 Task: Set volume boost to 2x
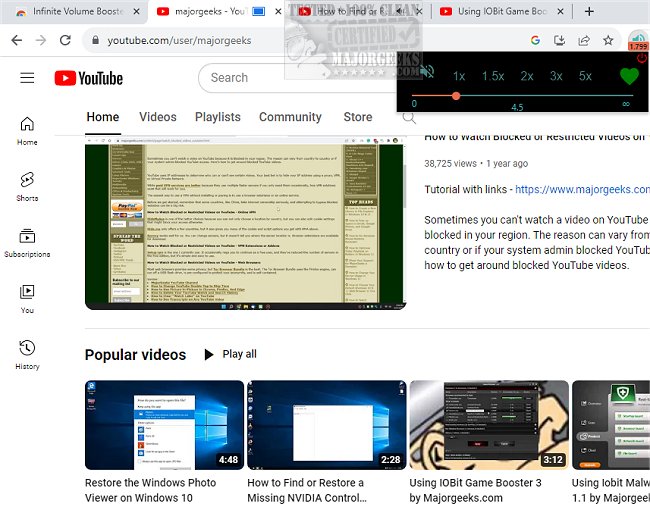pyautogui.click(x=527, y=76)
